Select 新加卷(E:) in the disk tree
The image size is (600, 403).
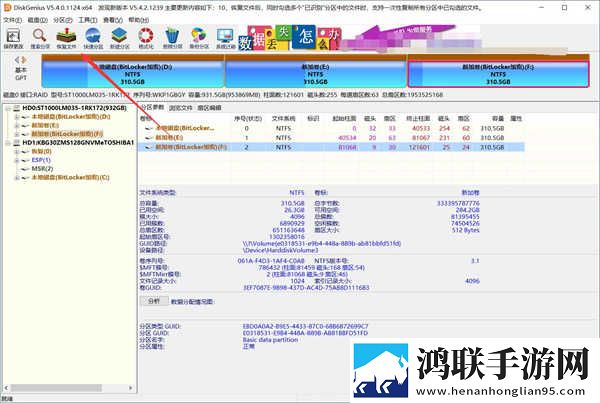click(45, 126)
